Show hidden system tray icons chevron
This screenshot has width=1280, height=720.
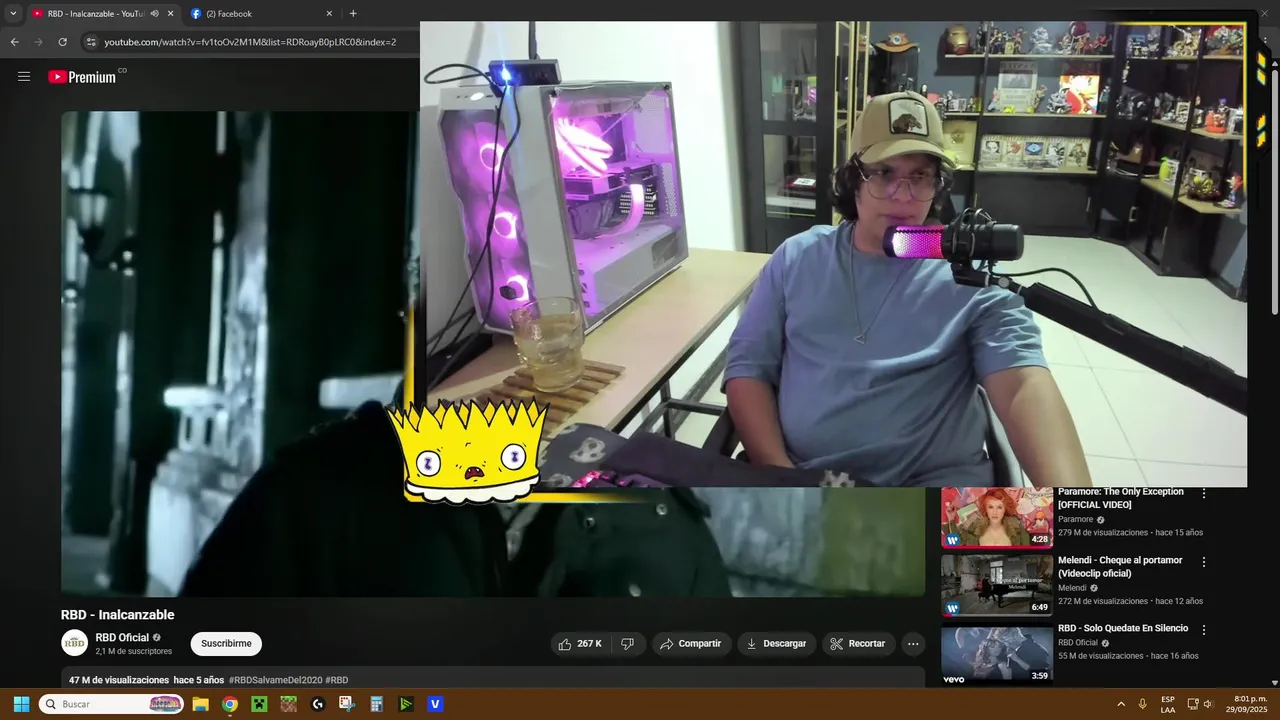coord(1121,704)
